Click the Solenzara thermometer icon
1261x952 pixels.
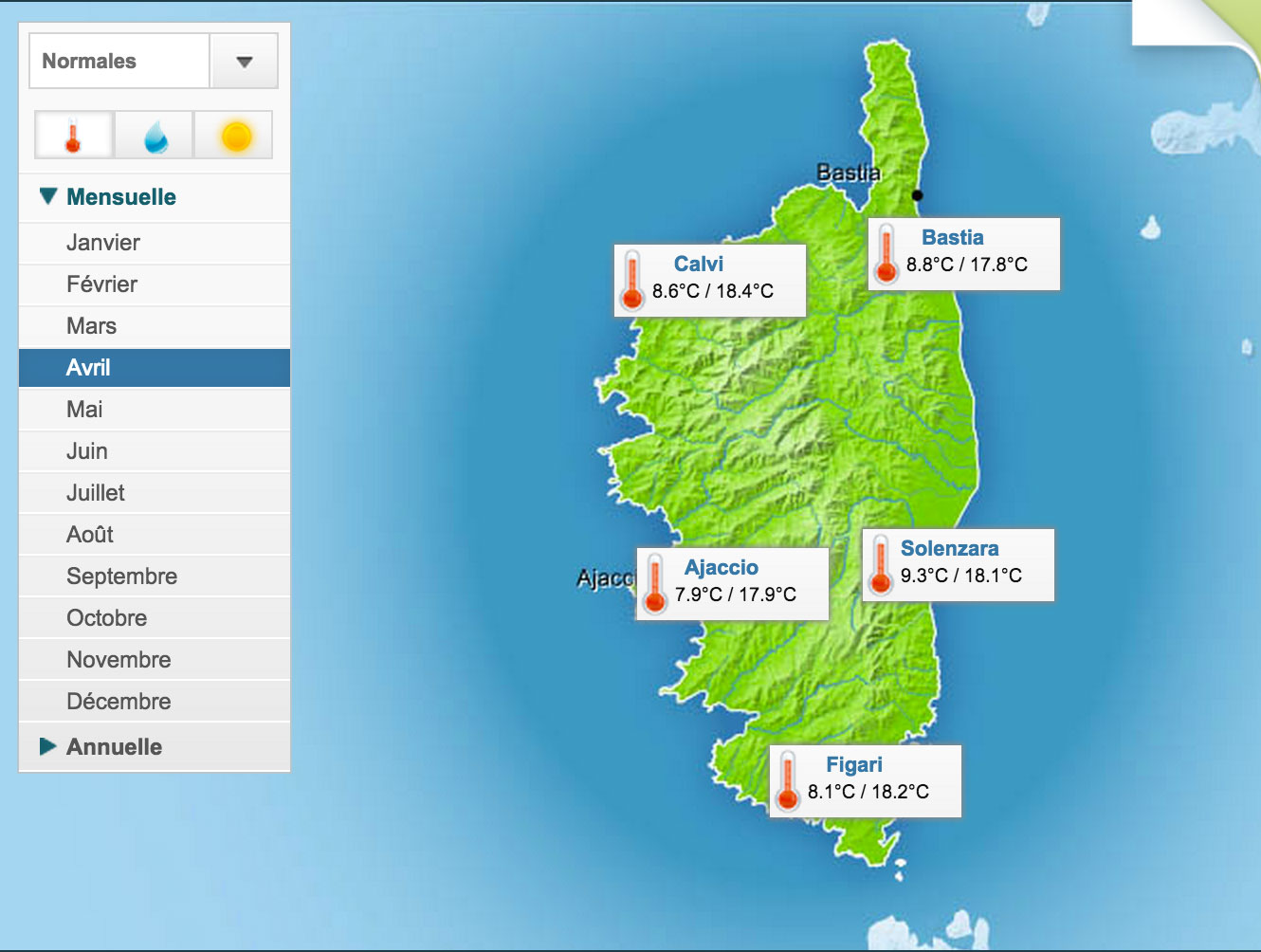pyautogui.click(x=880, y=565)
